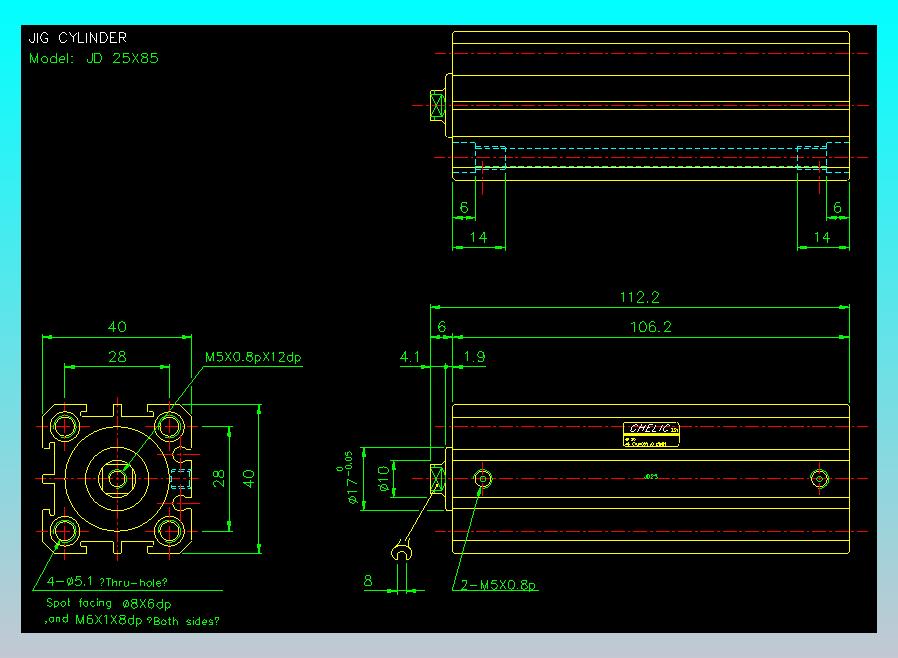Click the 106.2 body length dimension

click(650, 327)
